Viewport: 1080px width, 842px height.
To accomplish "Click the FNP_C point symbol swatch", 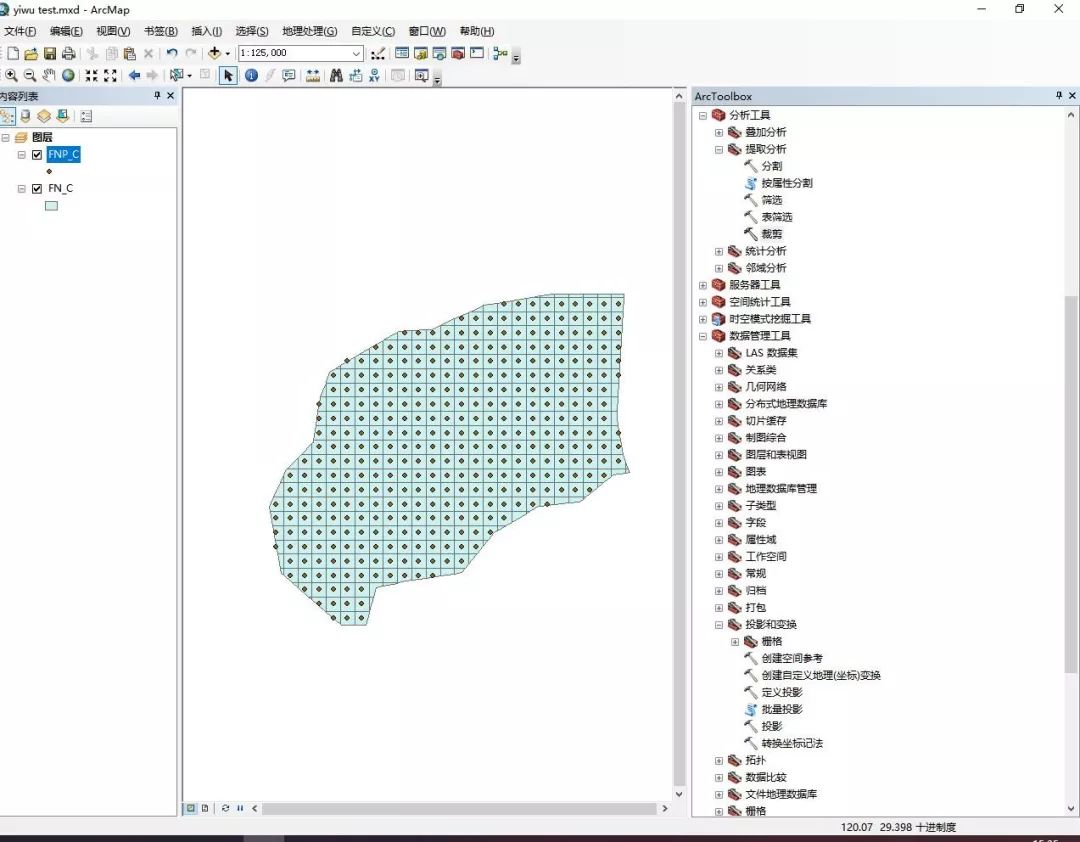I will click(x=49, y=172).
